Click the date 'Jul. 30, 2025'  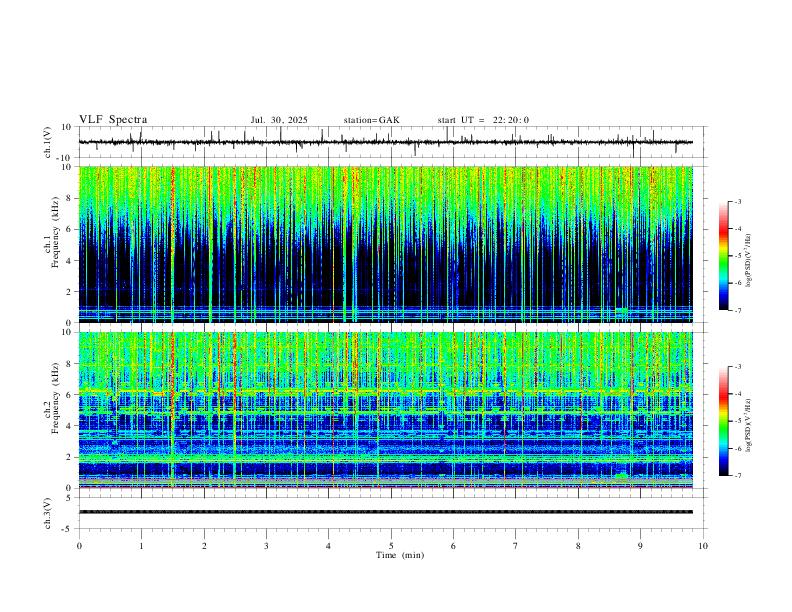coord(279,120)
